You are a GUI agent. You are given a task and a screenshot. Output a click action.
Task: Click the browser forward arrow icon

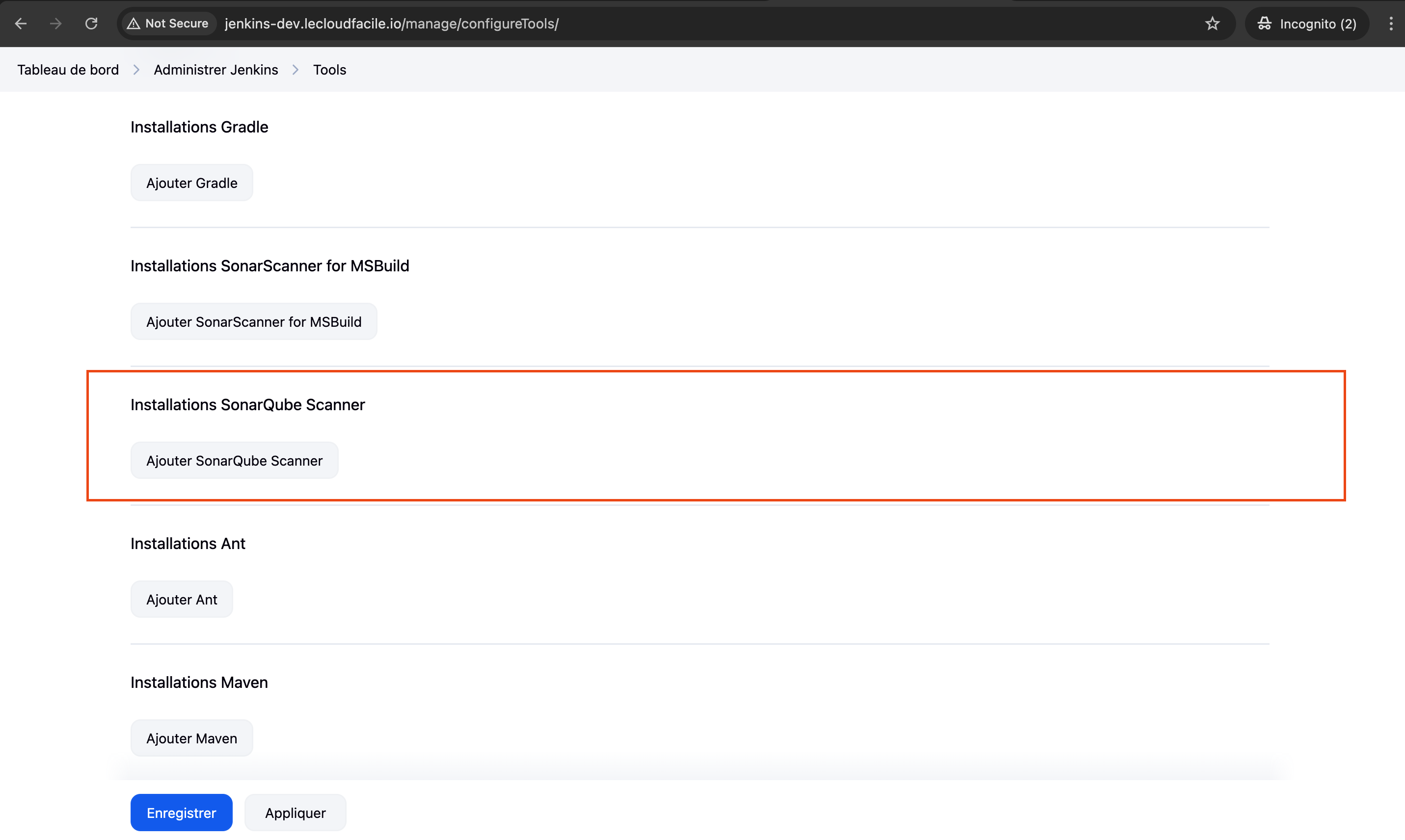(55, 24)
